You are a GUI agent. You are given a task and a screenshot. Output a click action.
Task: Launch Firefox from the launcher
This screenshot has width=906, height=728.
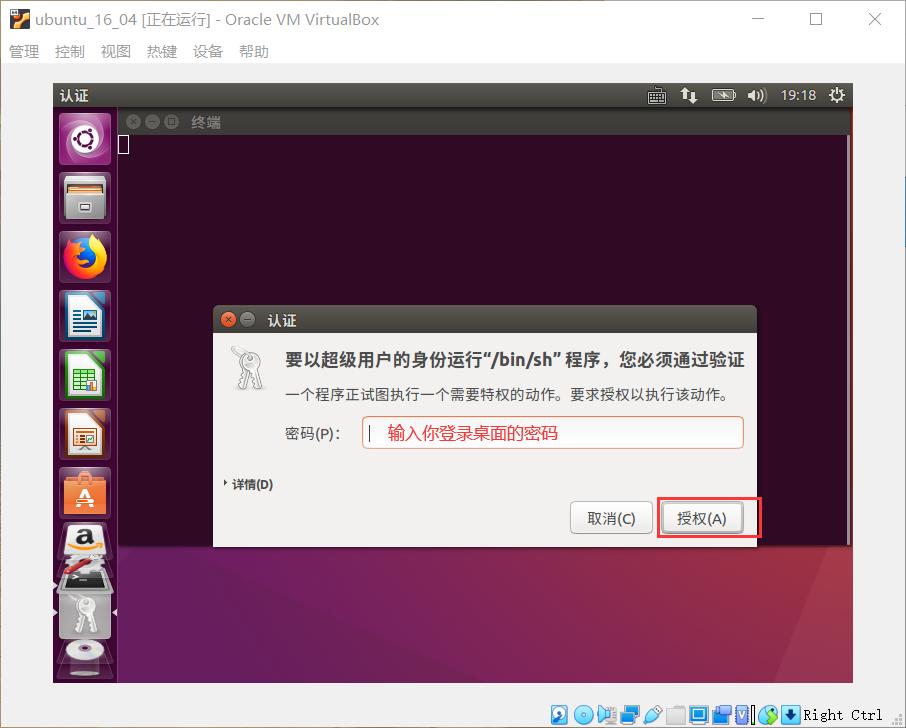tap(85, 257)
